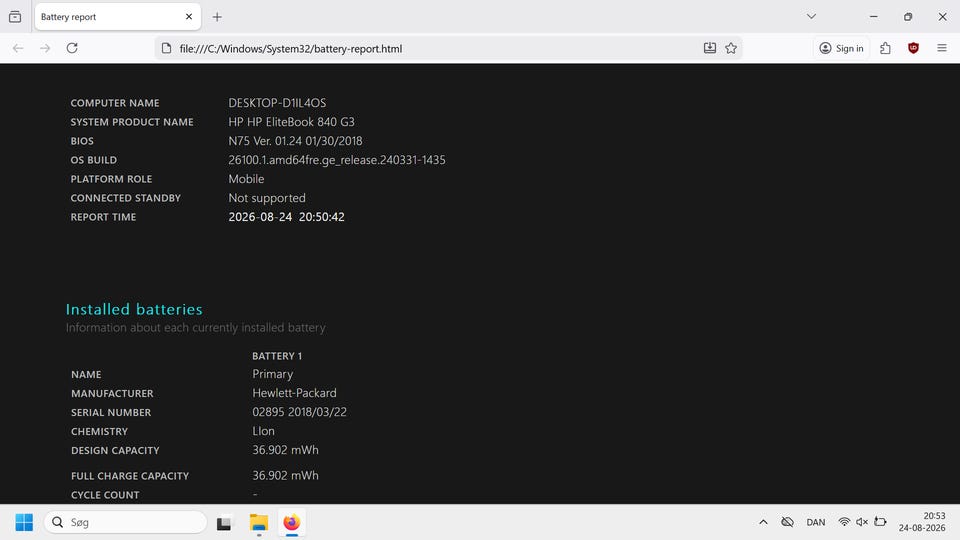Click the Sign in account button
The height and width of the screenshot is (540, 960).
[841, 48]
